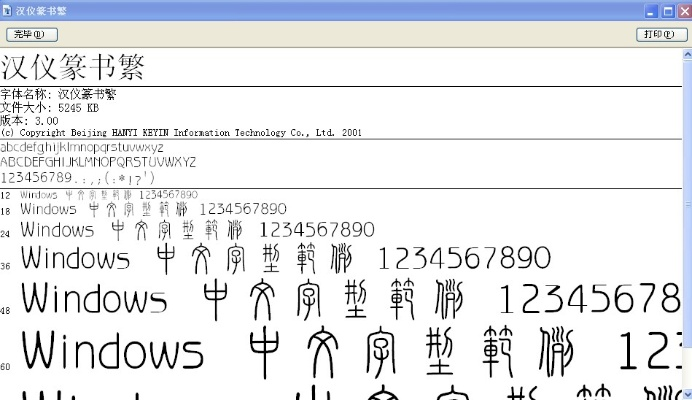Click the 完毕(D) done button
This screenshot has height=400, width=692.
pyautogui.click(x=31, y=35)
